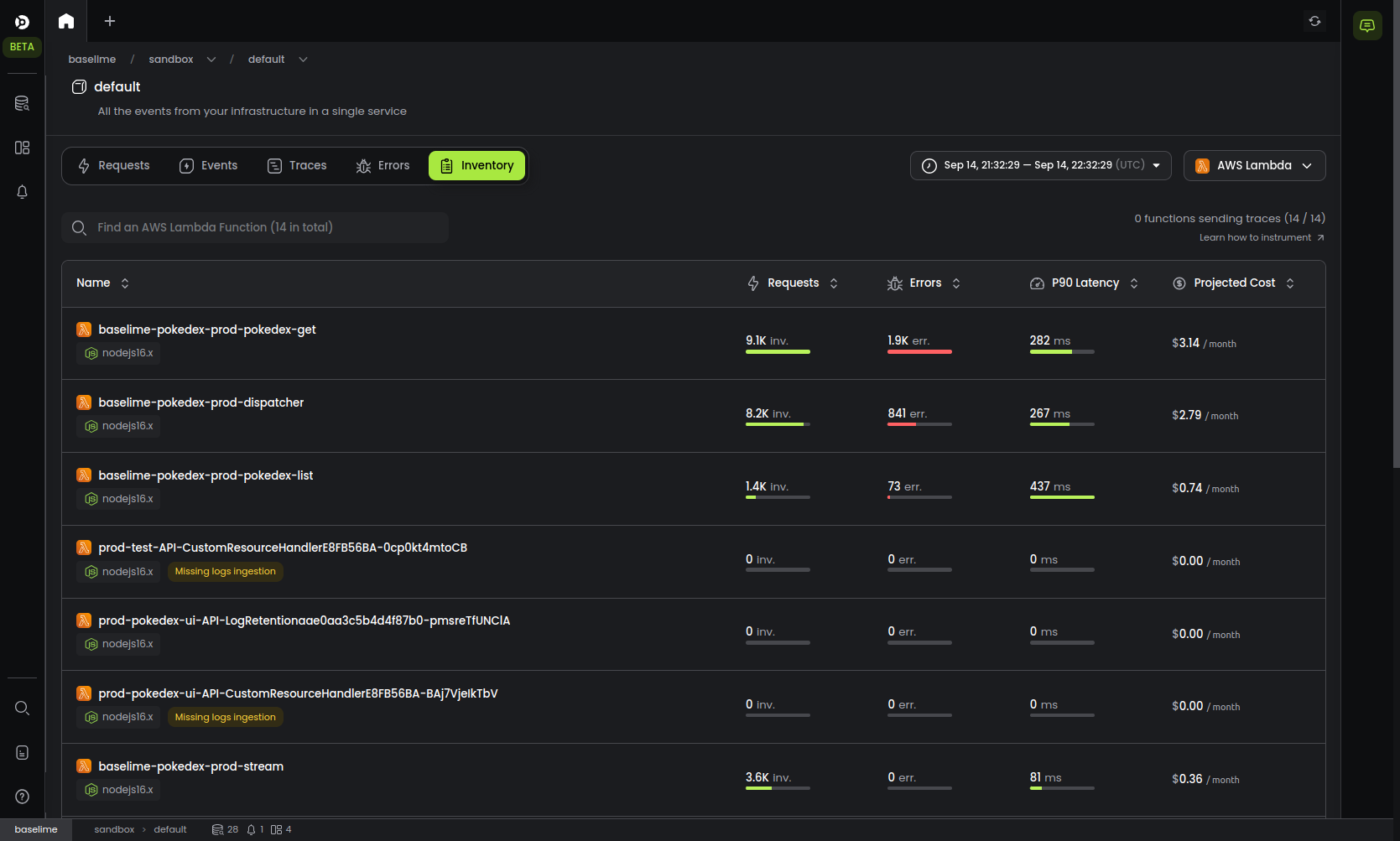Click baselime workspace in status bar

click(36, 830)
